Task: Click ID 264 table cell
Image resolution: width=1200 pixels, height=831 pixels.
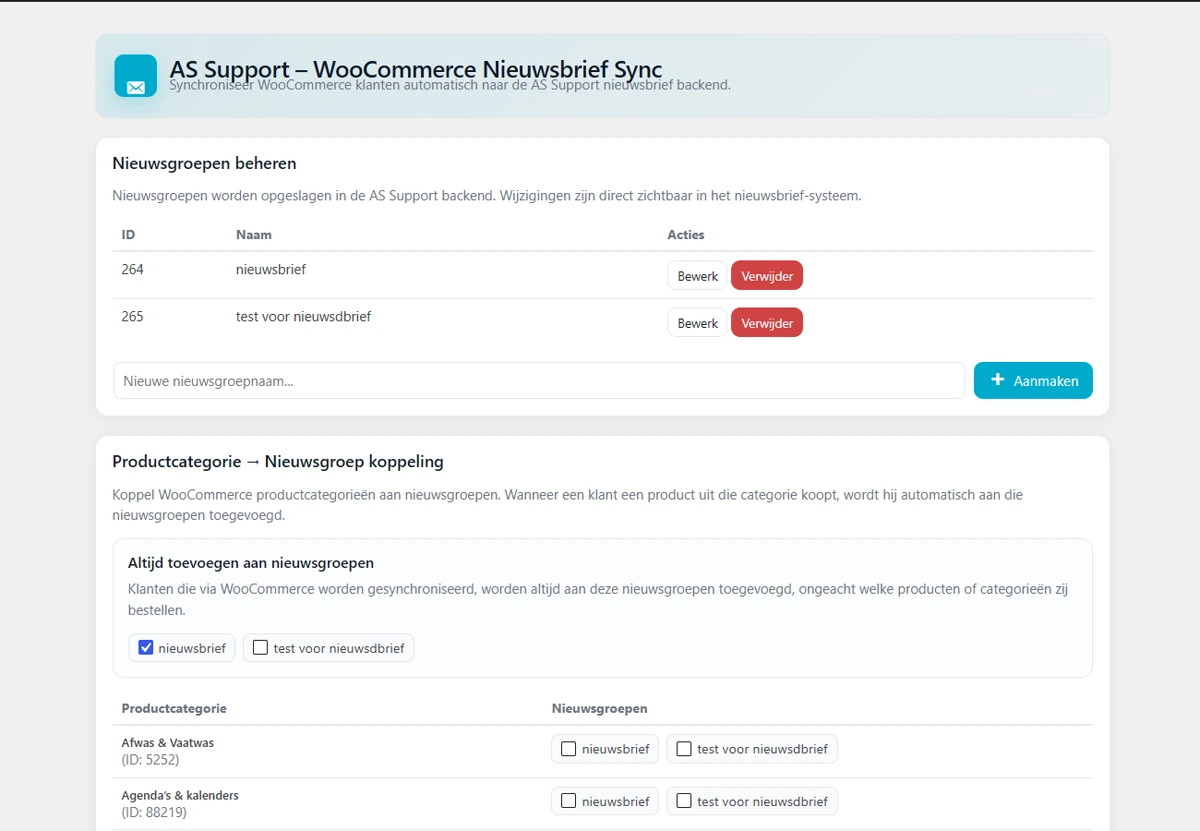Action: point(133,269)
